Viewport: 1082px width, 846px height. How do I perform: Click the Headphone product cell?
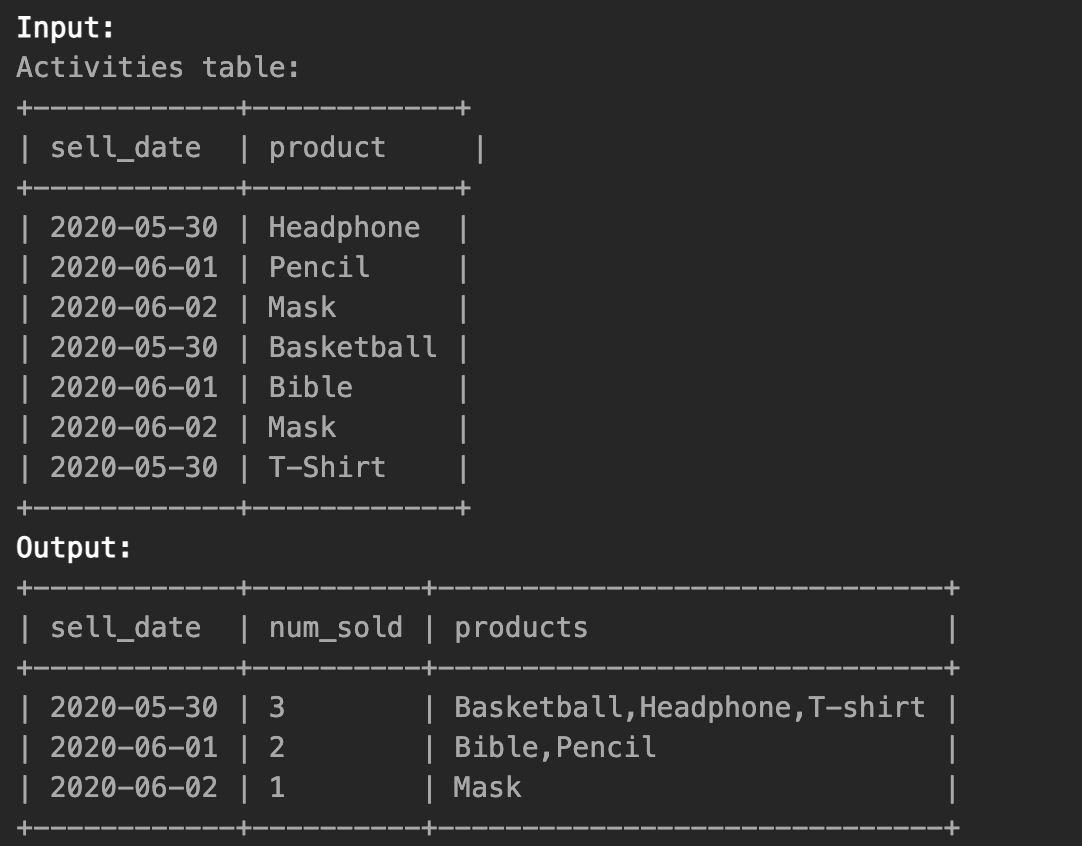tap(344, 228)
